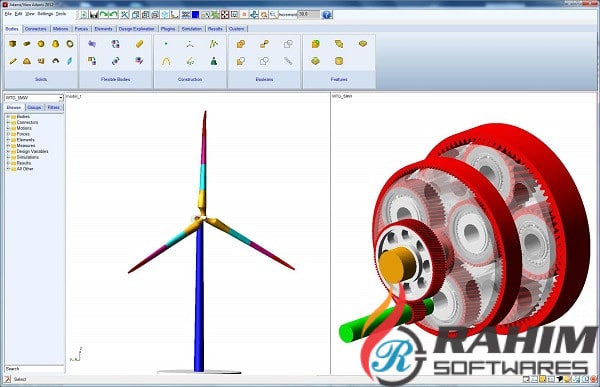Switch to the Forces ribbon tab
The width and height of the screenshot is (600, 387).
point(82,29)
